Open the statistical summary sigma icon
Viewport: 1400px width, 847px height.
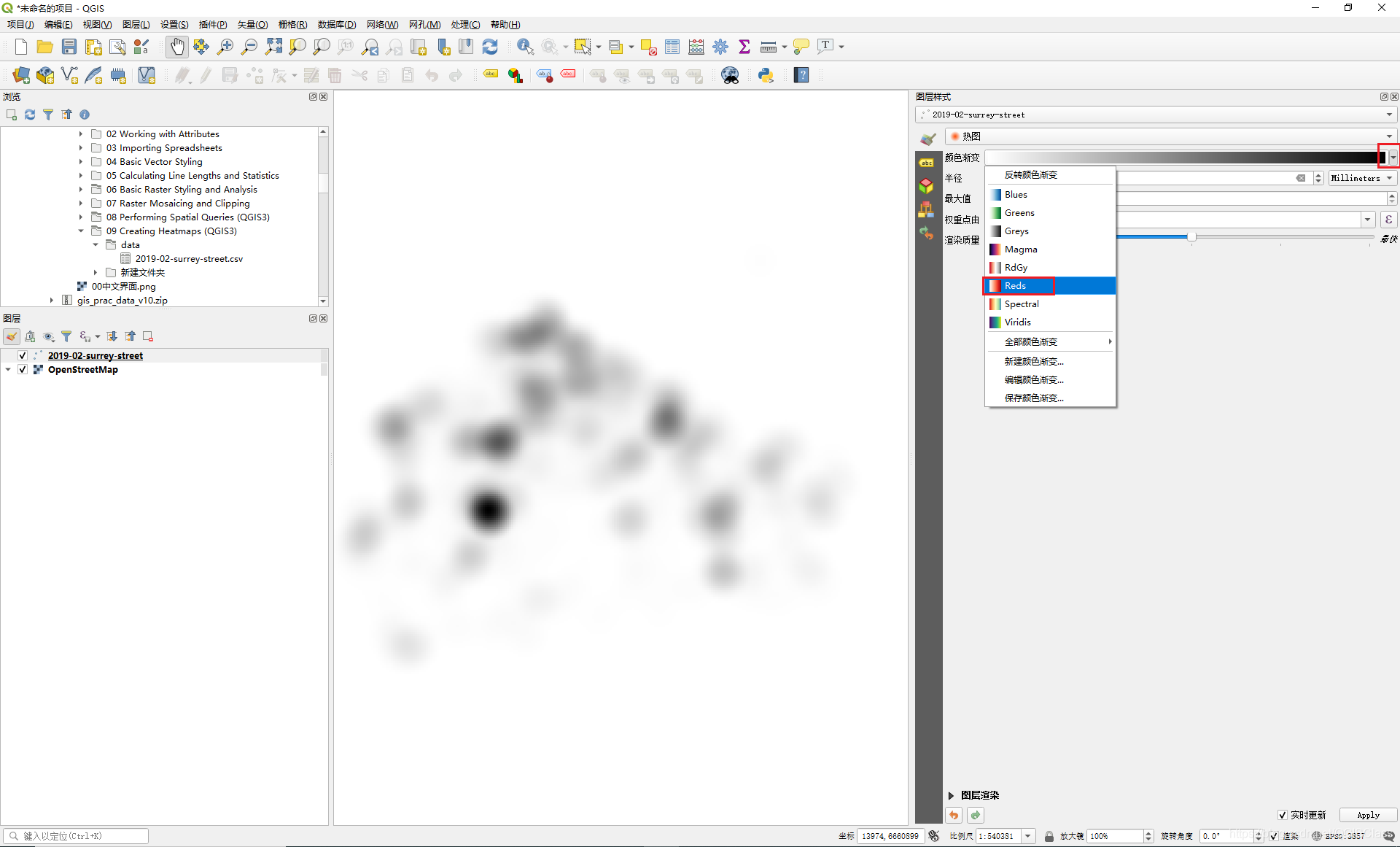point(744,47)
